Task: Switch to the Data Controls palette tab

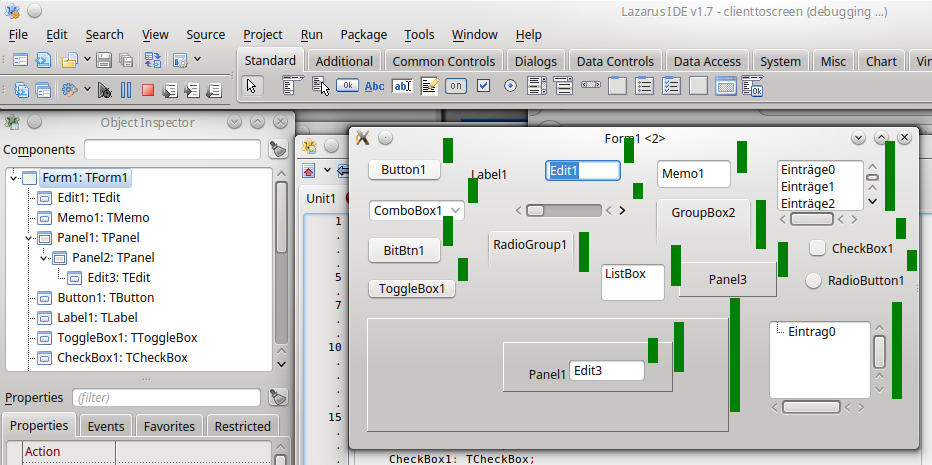Action: tap(615, 61)
